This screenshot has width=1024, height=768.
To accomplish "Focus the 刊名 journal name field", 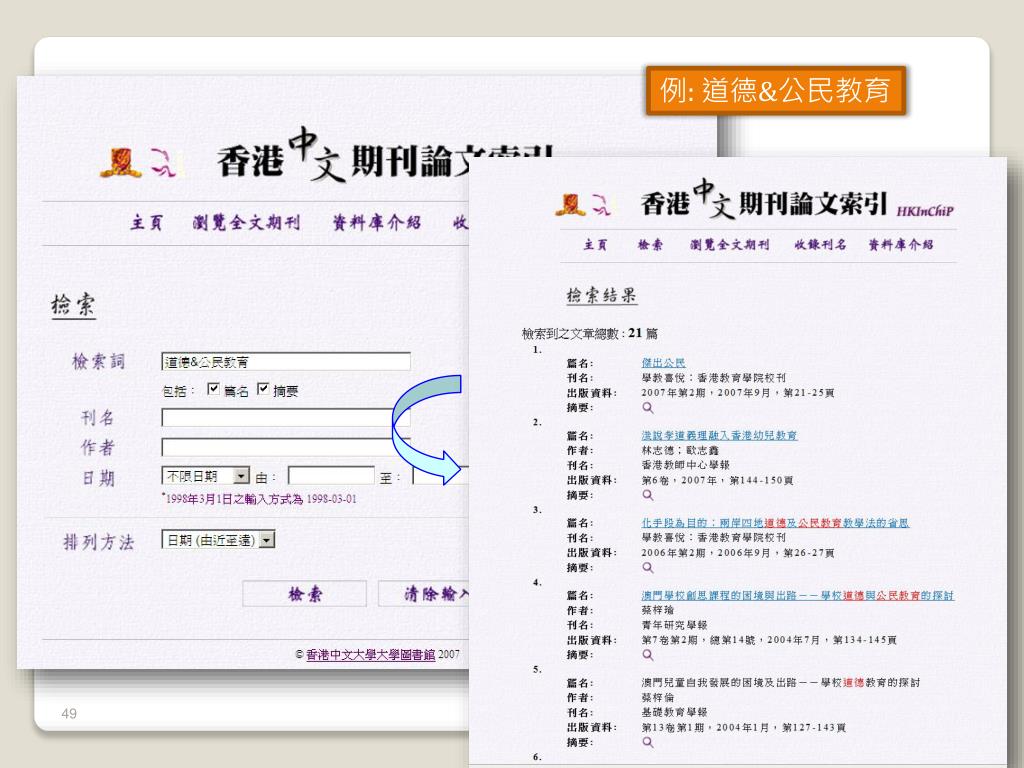I will pyautogui.click(x=286, y=418).
